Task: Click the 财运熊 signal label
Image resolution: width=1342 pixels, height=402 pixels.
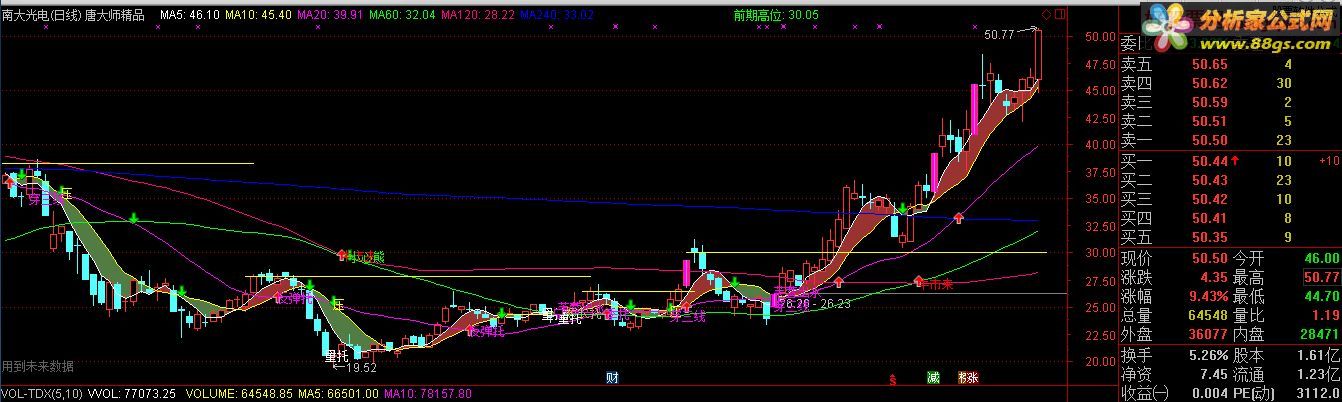Action: pyautogui.click(x=365, y=257)
